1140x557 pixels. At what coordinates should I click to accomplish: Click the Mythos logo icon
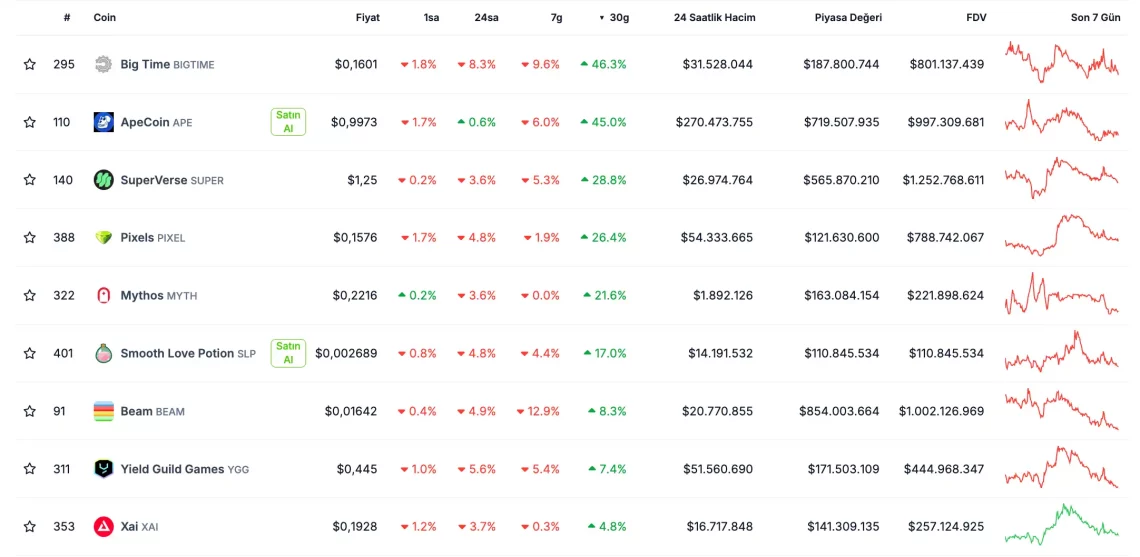point(103,295)
